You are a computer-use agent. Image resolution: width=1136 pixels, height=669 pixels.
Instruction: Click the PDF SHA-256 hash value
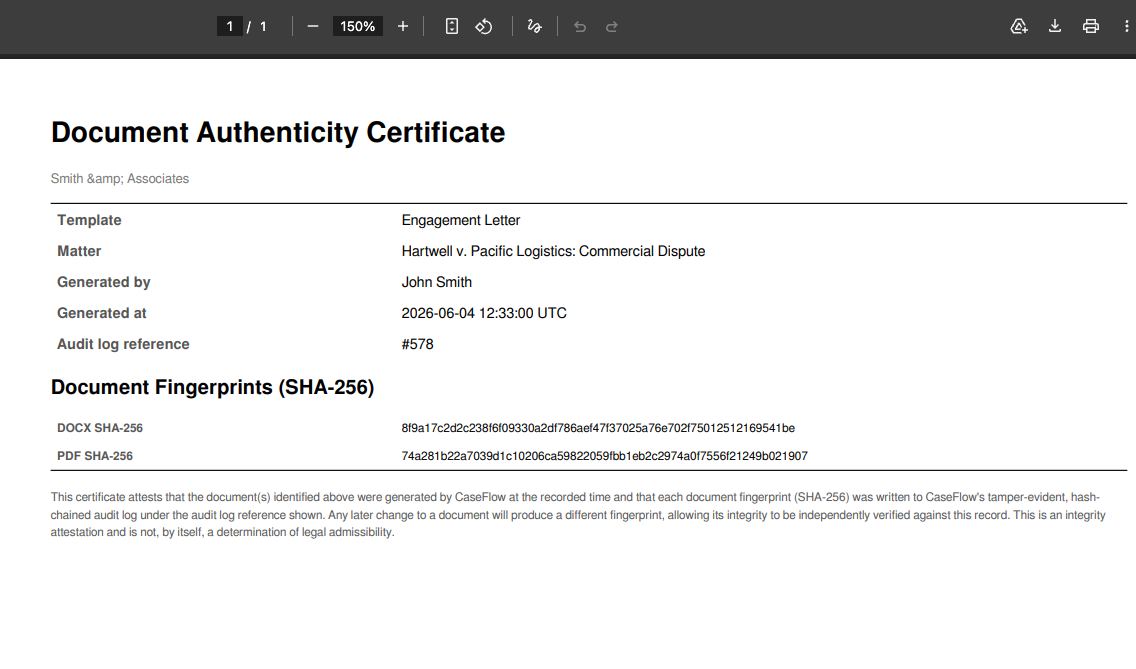coord(604,456)
